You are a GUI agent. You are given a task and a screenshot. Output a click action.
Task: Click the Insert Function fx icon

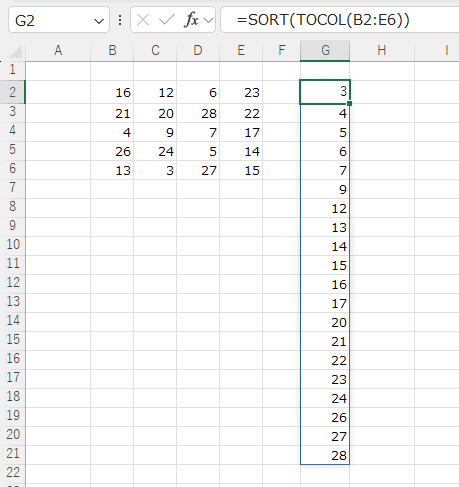click(x=191, y=20)
